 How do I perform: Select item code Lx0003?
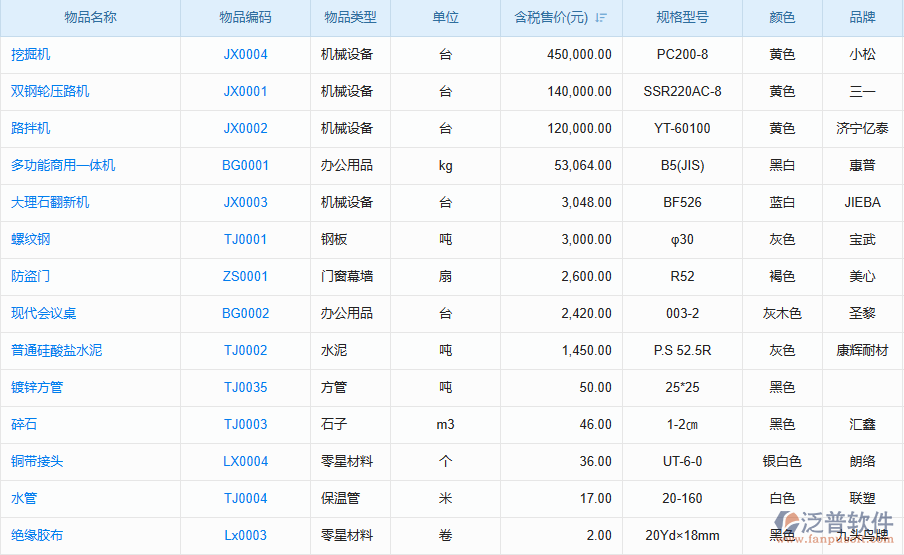(x=245, y=536)
